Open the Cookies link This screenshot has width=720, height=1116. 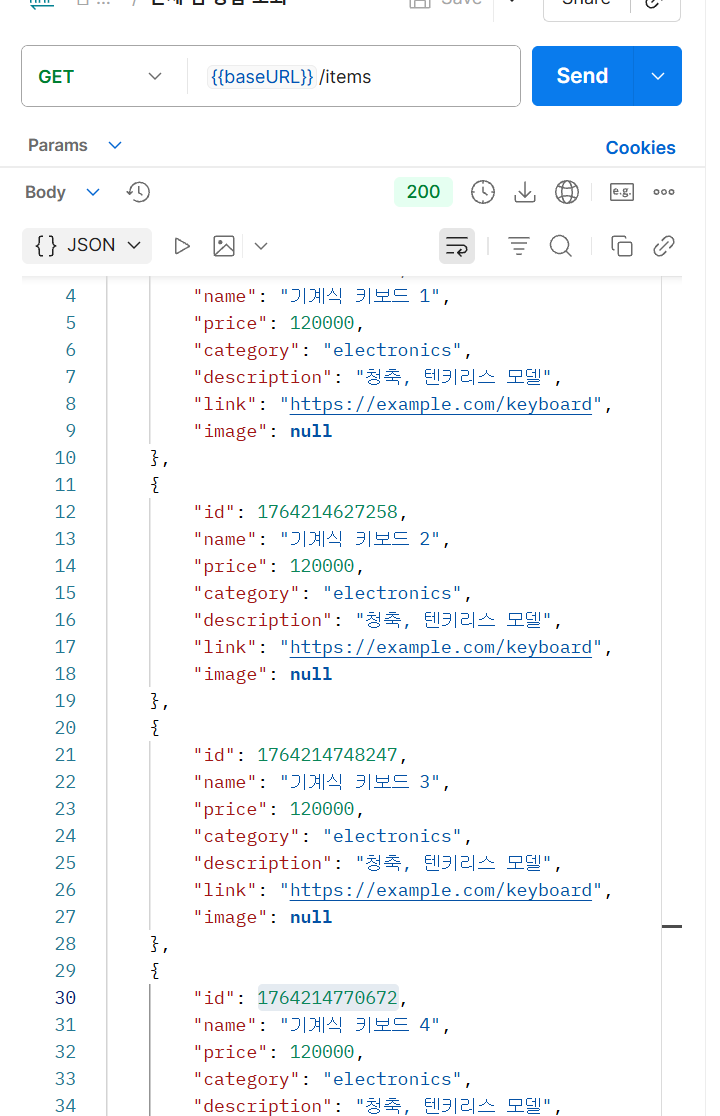click(x=640, y=147)
